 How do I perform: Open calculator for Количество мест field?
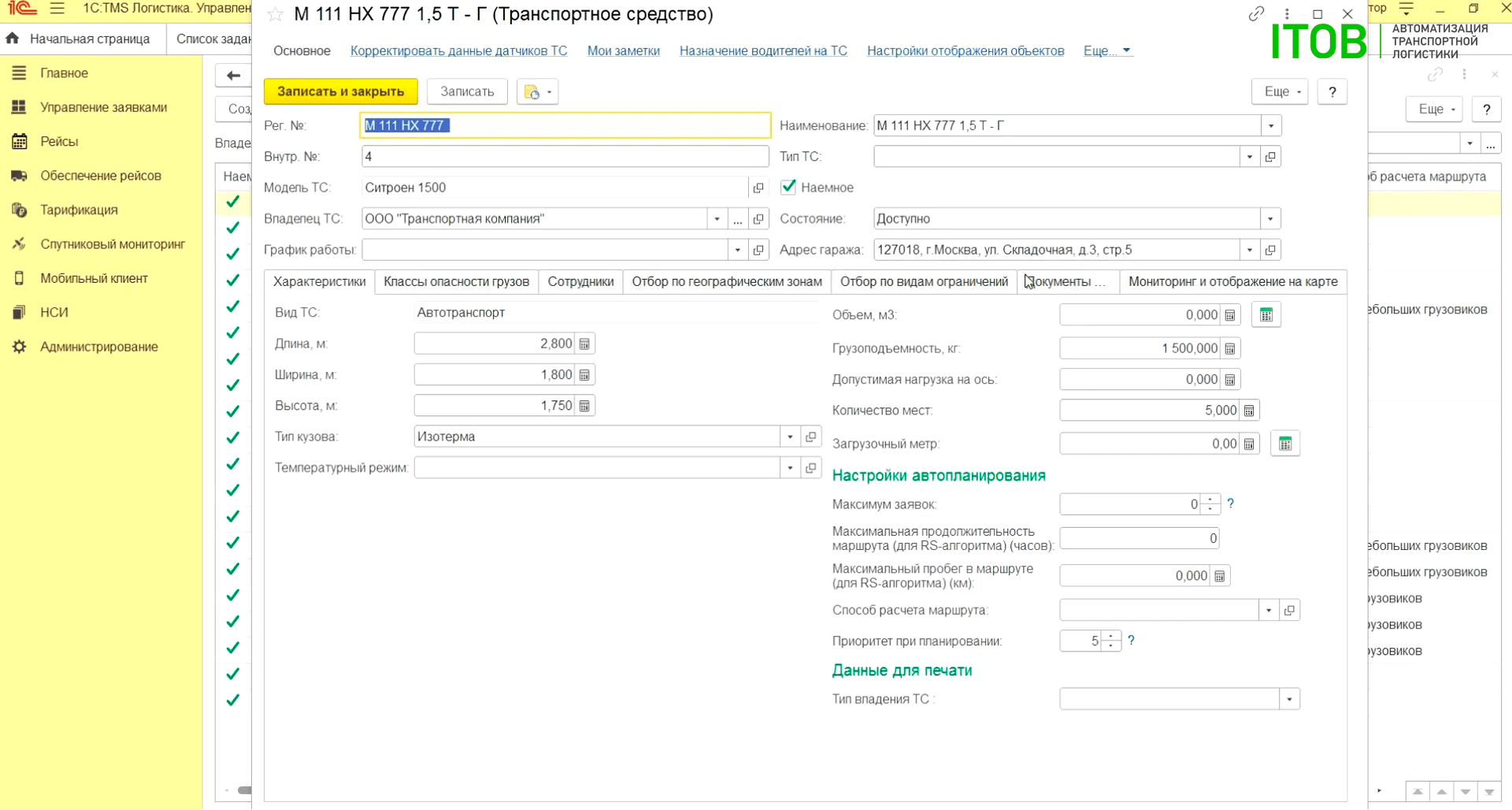pos(1249,411)
